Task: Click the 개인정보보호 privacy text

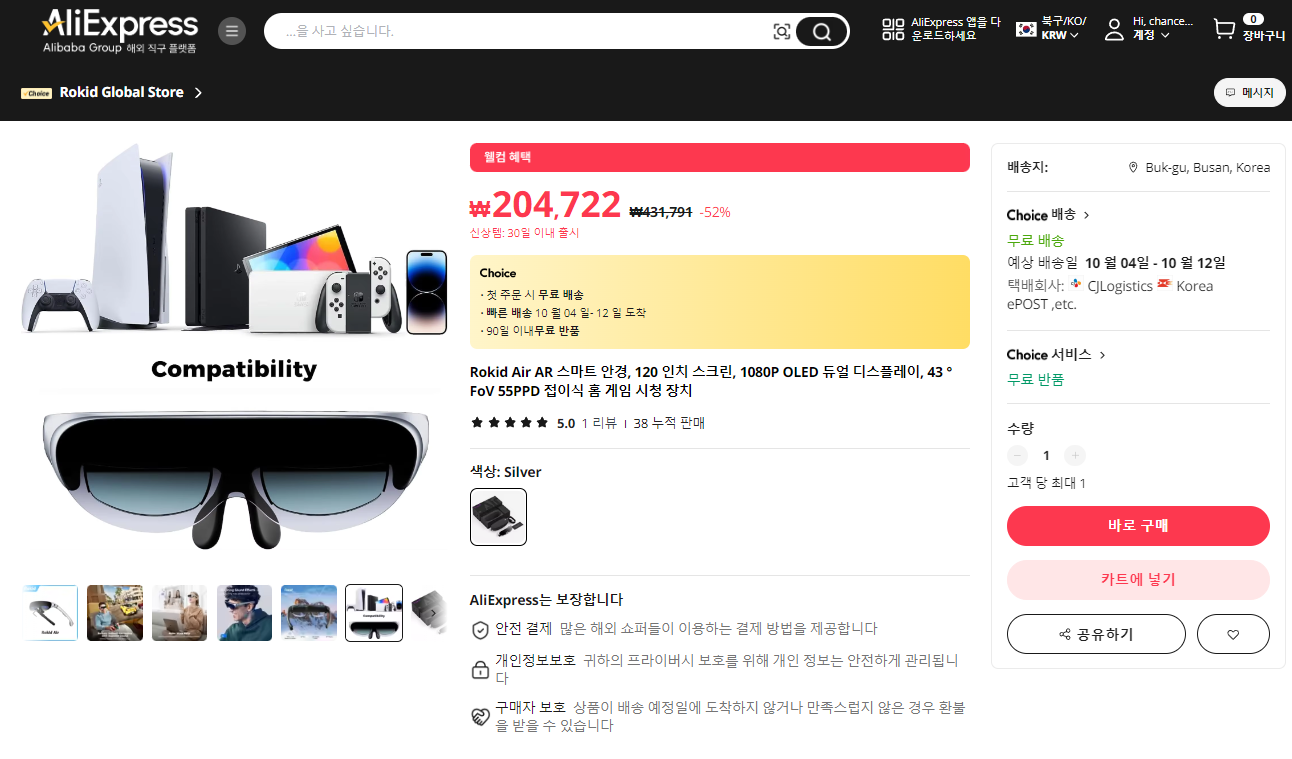Action: (x=536, y=661)
